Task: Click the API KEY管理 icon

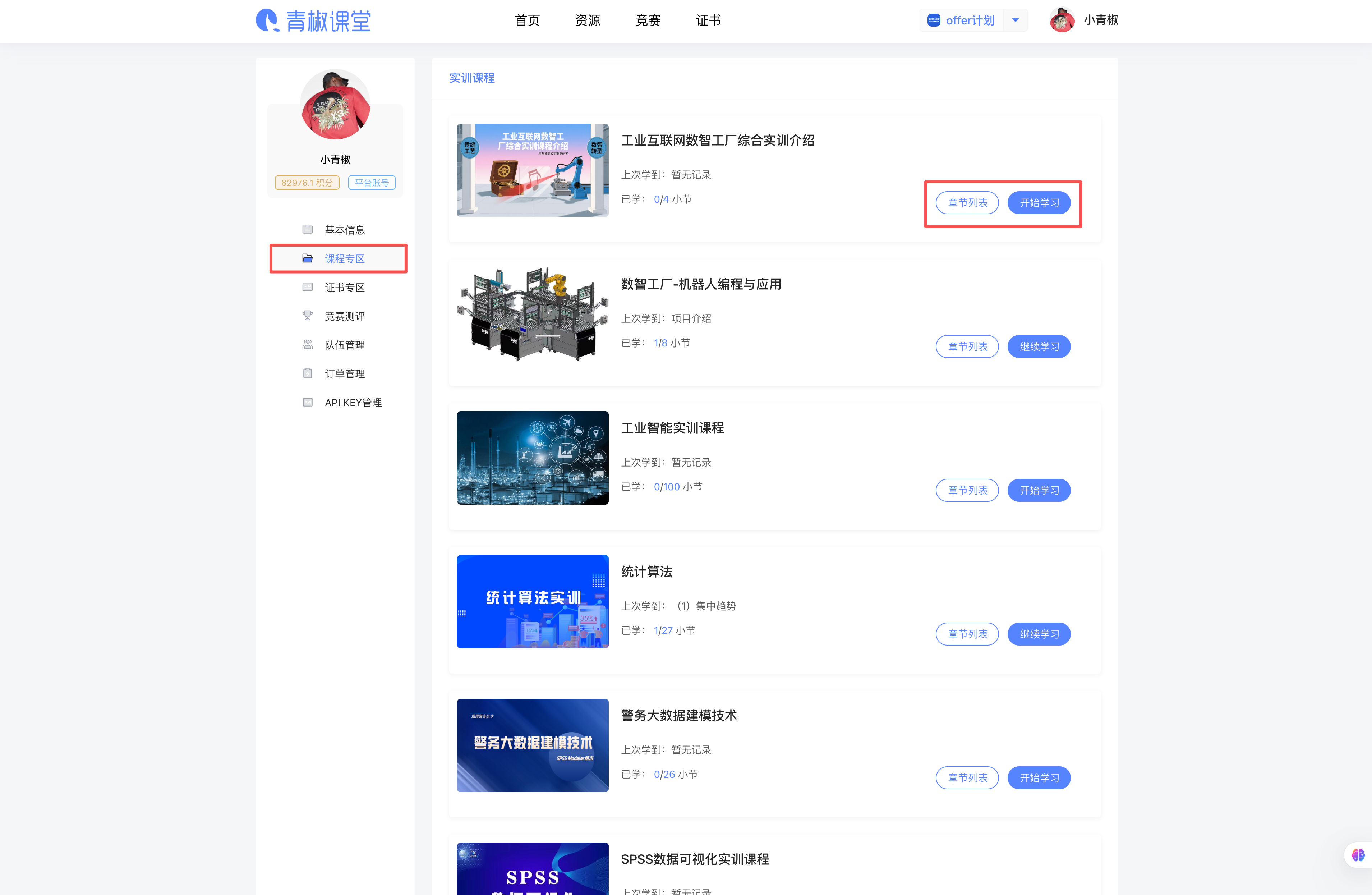Action: click(307, 402)
